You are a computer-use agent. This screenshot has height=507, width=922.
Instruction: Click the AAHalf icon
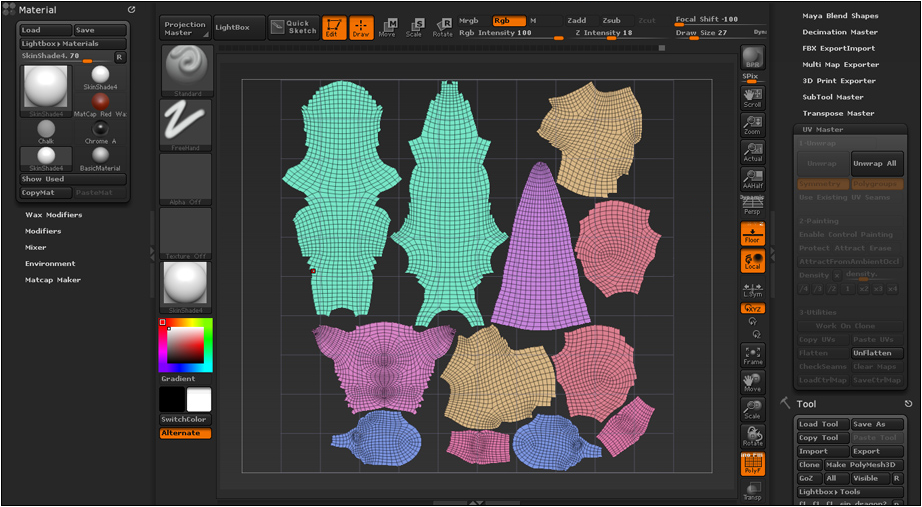(x=753, y=179)
